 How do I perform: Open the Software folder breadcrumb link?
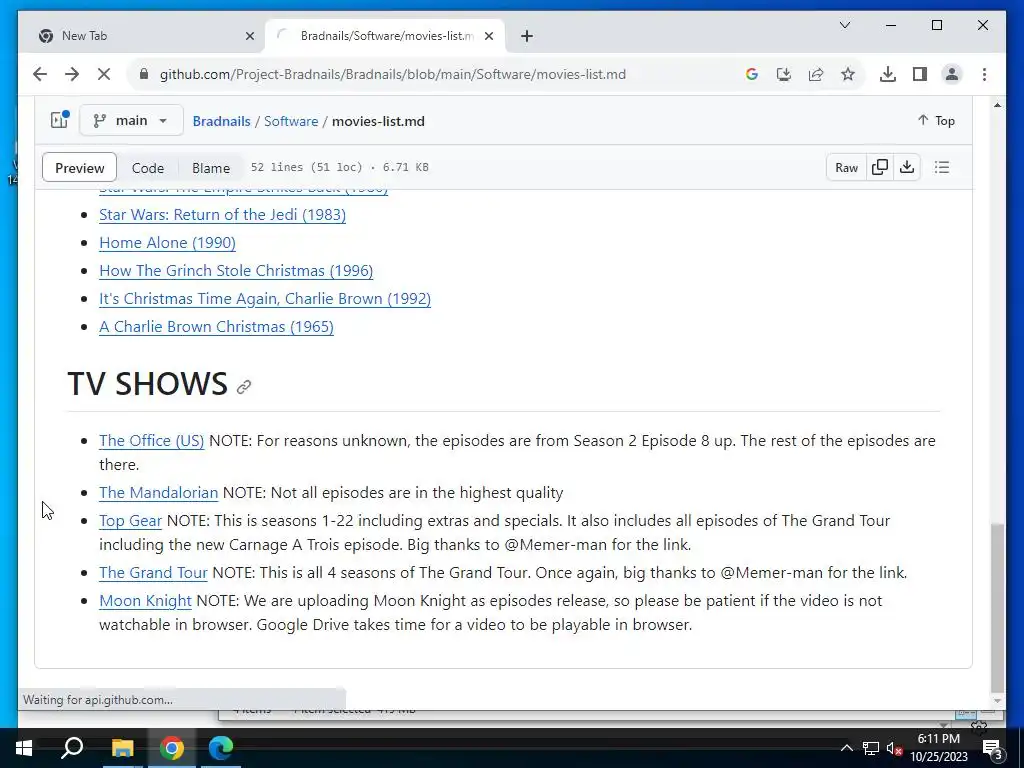[291, 121]
